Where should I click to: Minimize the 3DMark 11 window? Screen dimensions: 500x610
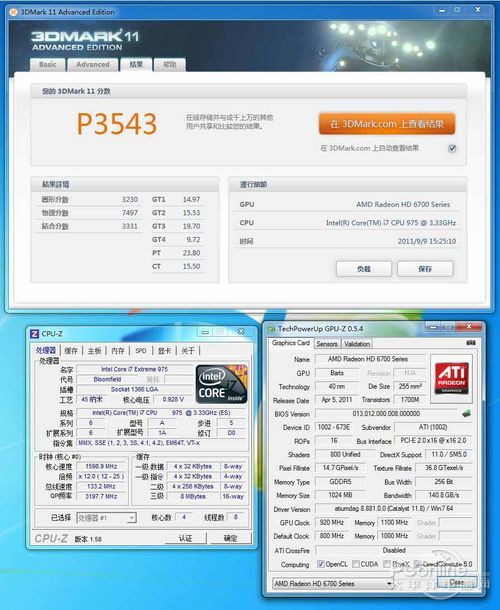(442, 11)
